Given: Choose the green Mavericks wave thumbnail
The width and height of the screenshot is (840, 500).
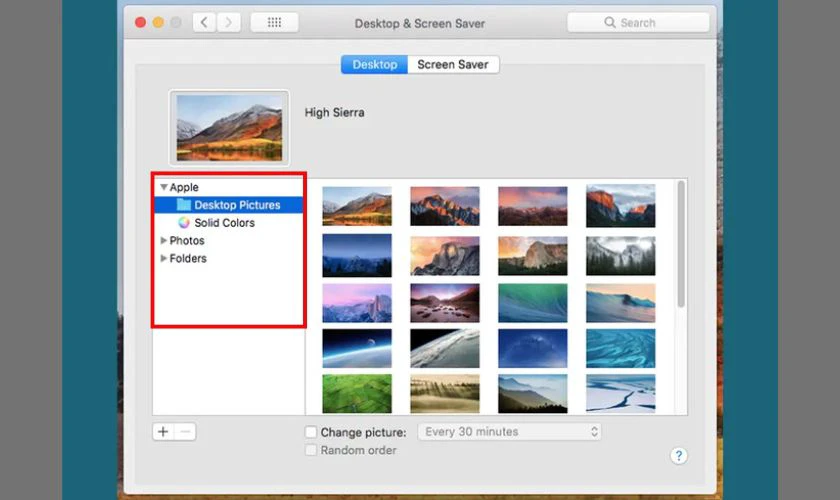Looking at the screenshot, I should 532,303.
